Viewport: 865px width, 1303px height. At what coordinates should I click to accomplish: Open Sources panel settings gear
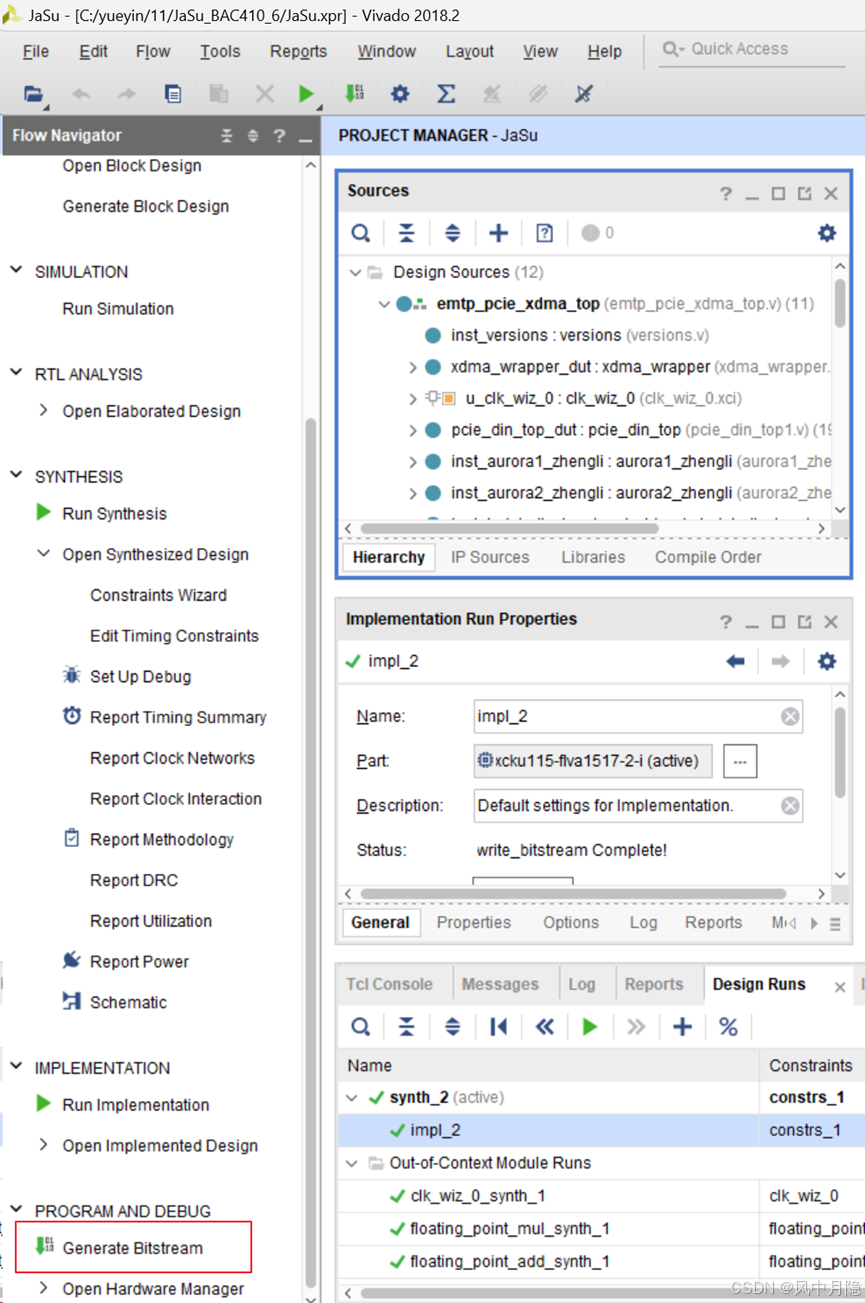(x=827, y=233)
